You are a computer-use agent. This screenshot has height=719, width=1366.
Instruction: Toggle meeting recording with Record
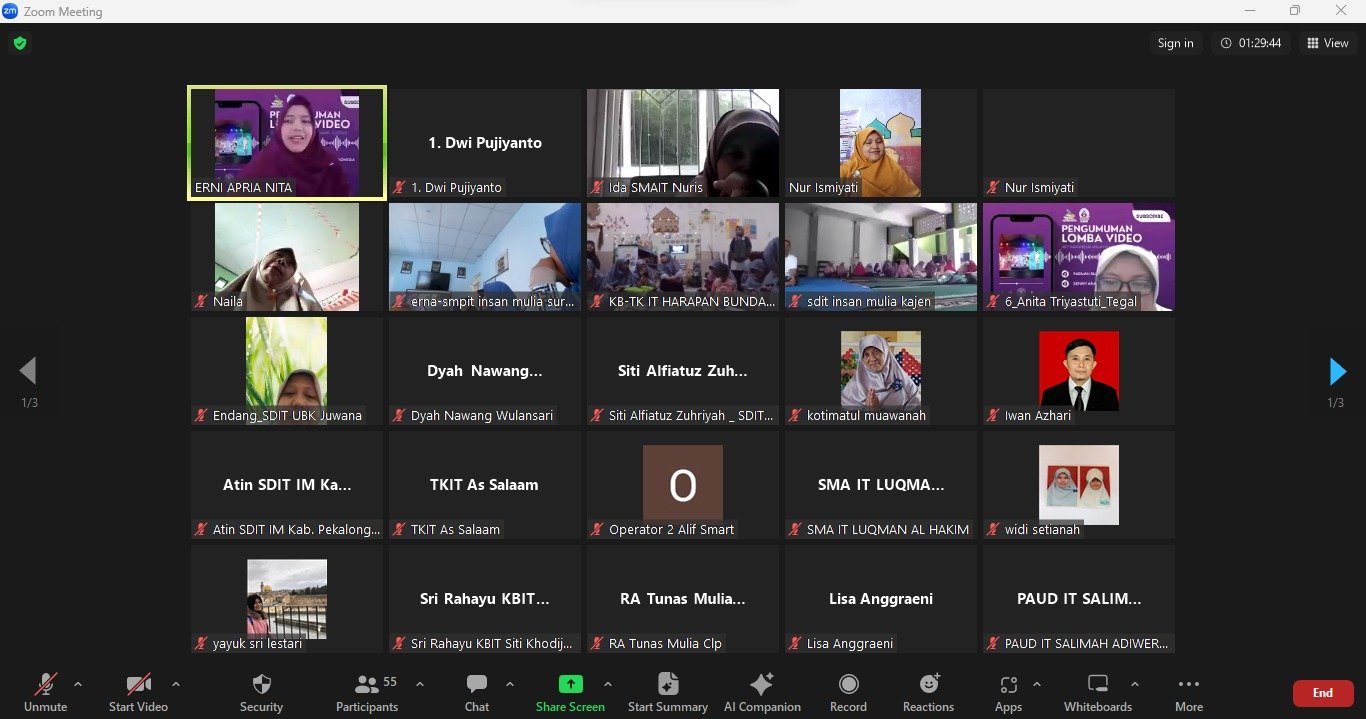[848, 685]
